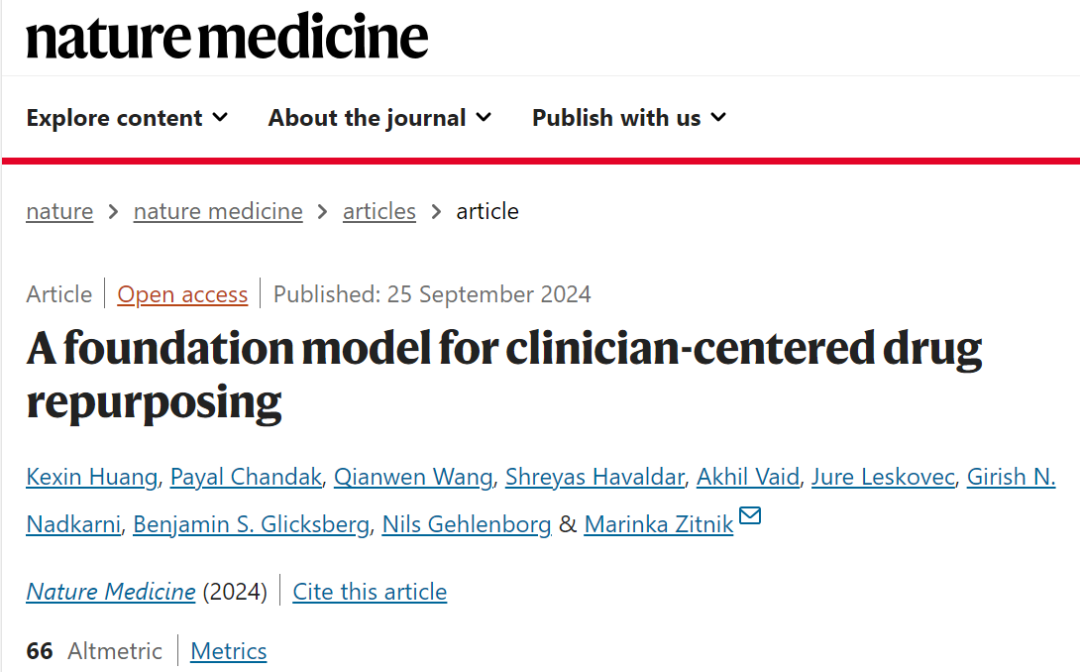Open the Nature Medicine journal link
The height and width of the screenshot is (672, 1080).
click(111, 591)
